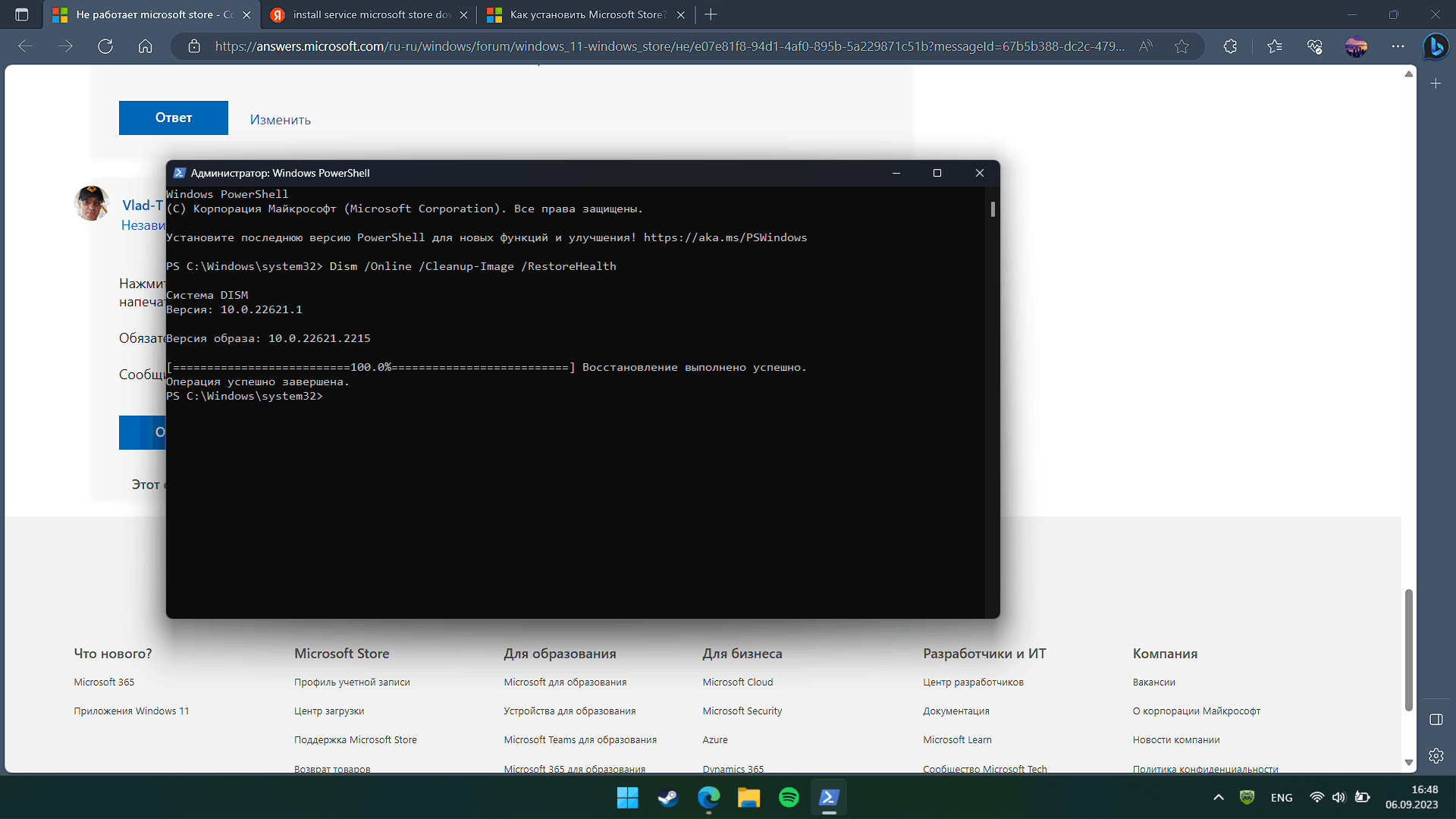Open sidebar settings gear
Screen dimensions: 1456x819
point(1436,755)
